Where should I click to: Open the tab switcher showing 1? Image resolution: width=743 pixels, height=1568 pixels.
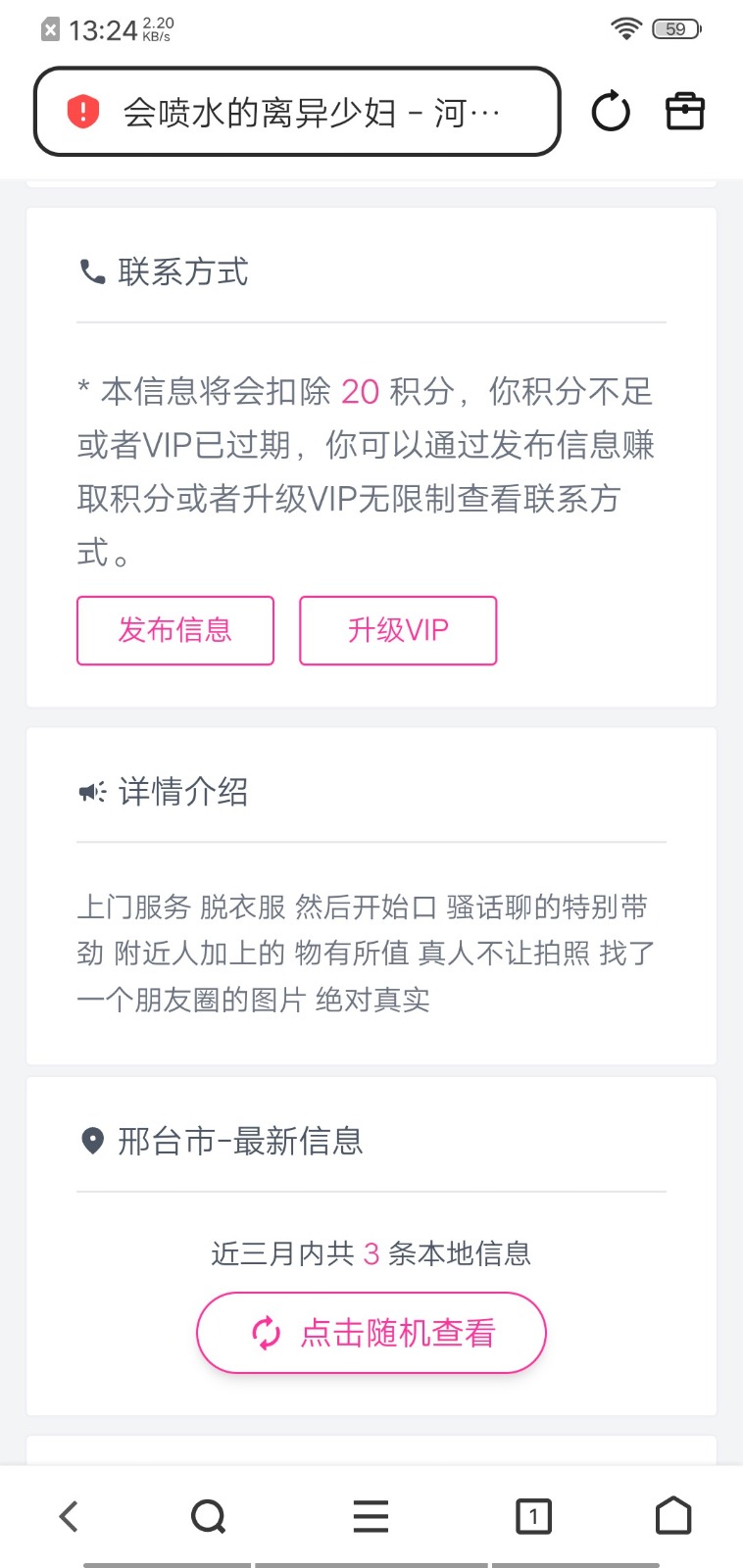coord(533,1516)
